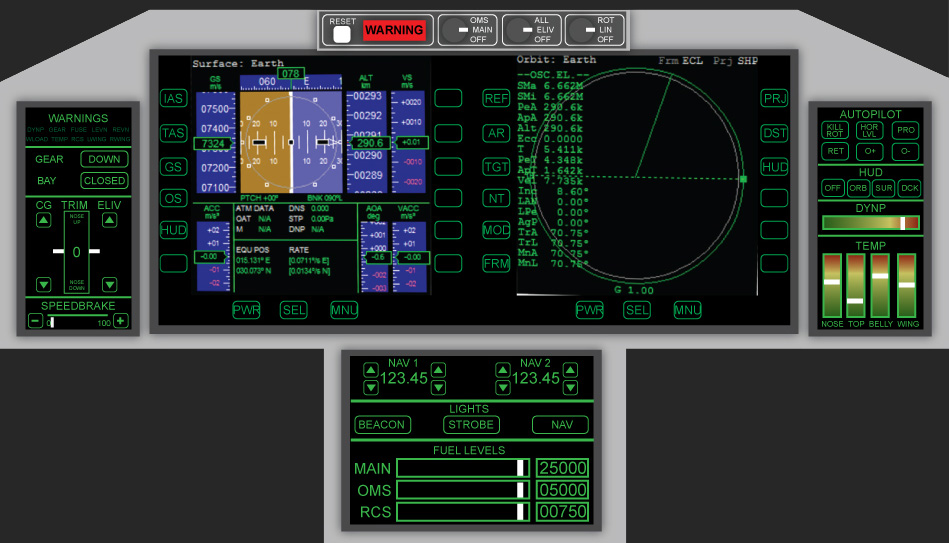Decrease speedbrake with minus button
The height and width of the screenshot is (543, 949).
[x=36, y=321]
